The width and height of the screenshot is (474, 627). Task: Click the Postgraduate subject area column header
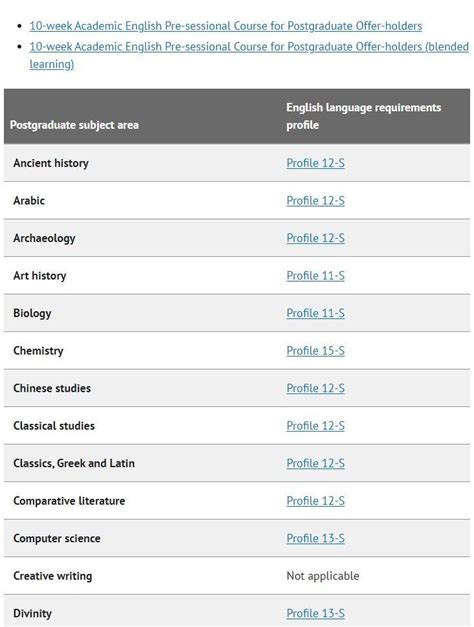(x=74, y=125)
